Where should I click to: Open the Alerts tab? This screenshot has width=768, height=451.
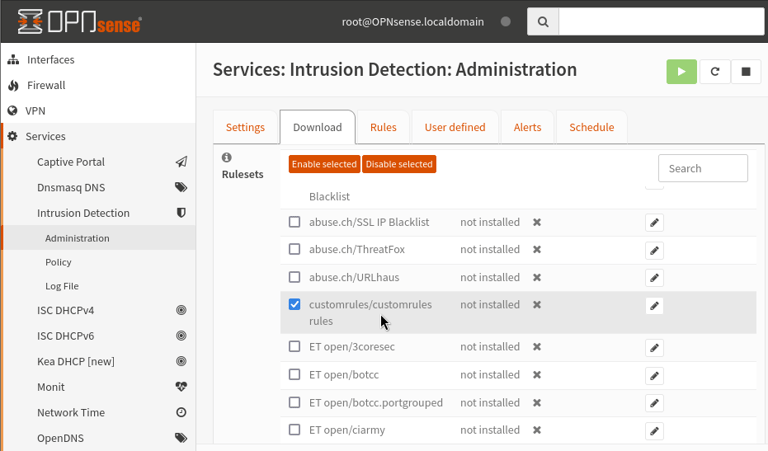tap(527, 127)
